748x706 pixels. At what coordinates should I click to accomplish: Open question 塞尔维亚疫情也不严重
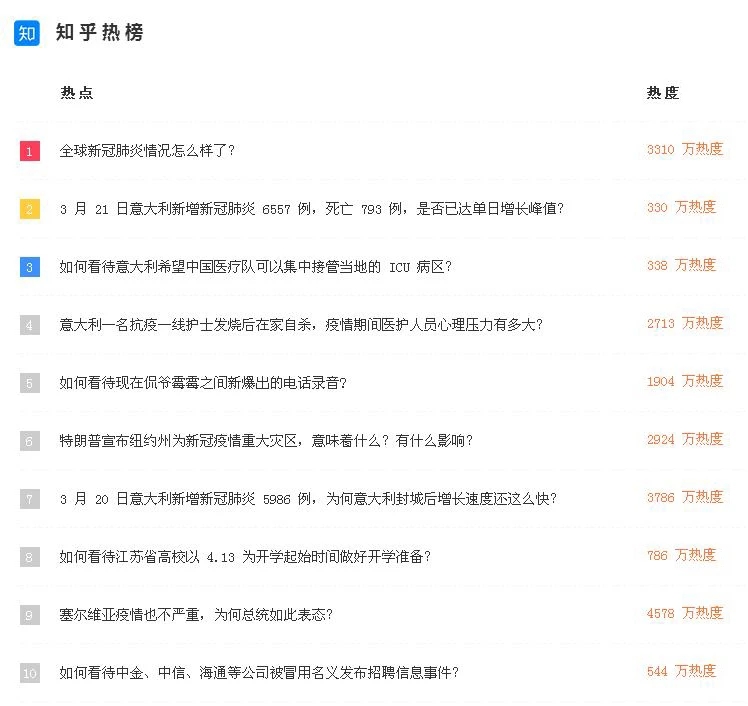tap(196, 615)
